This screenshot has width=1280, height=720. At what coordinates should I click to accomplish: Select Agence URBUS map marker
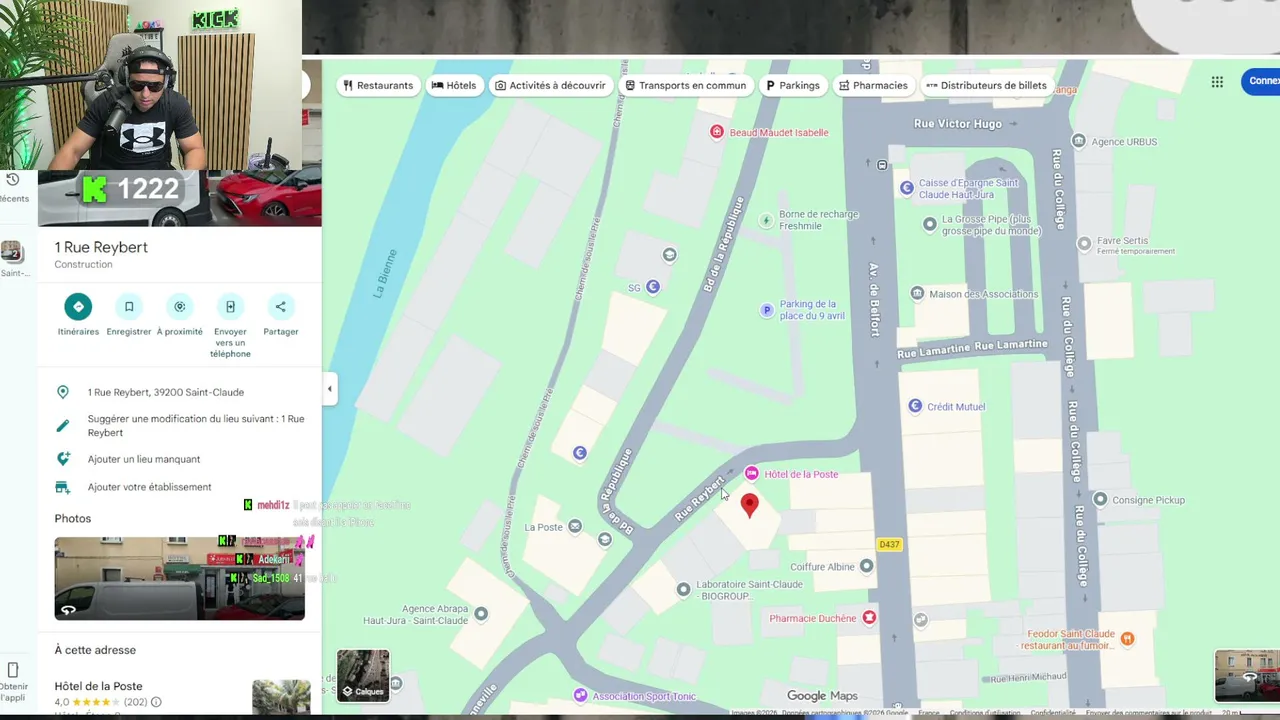tap(1078, 141)
